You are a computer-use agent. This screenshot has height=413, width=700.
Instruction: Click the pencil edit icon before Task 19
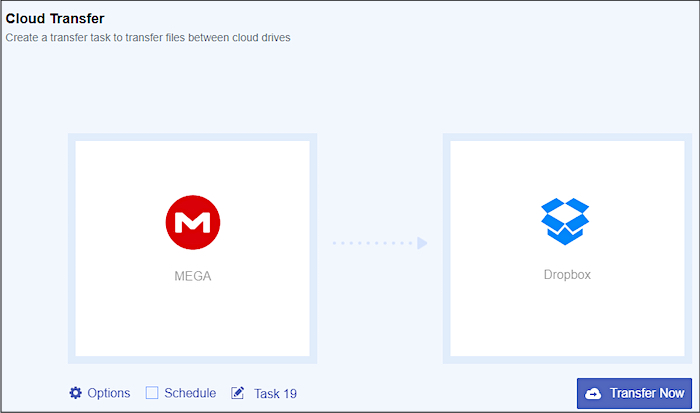coord(238,393)
